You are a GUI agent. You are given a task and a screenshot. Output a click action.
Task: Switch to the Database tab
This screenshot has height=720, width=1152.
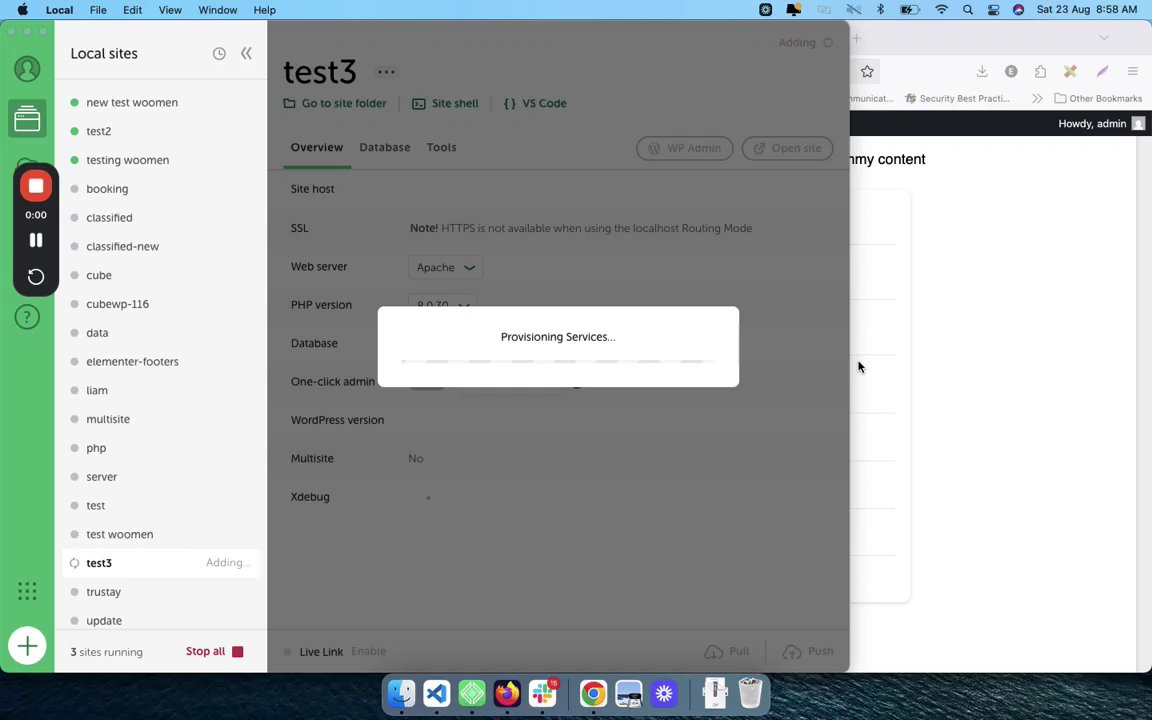click(x=385, y=148)
